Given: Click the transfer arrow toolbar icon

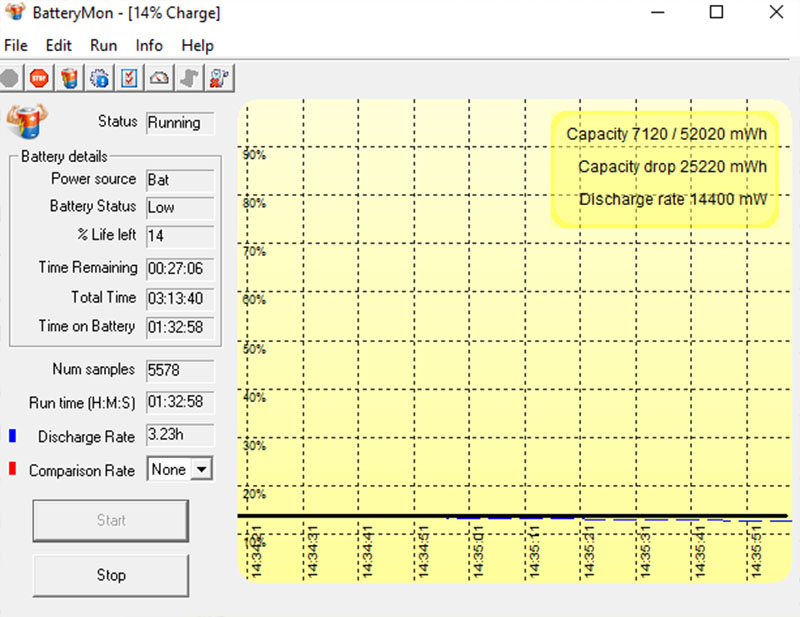Looking at the screenshot, I should coord(189,77).
